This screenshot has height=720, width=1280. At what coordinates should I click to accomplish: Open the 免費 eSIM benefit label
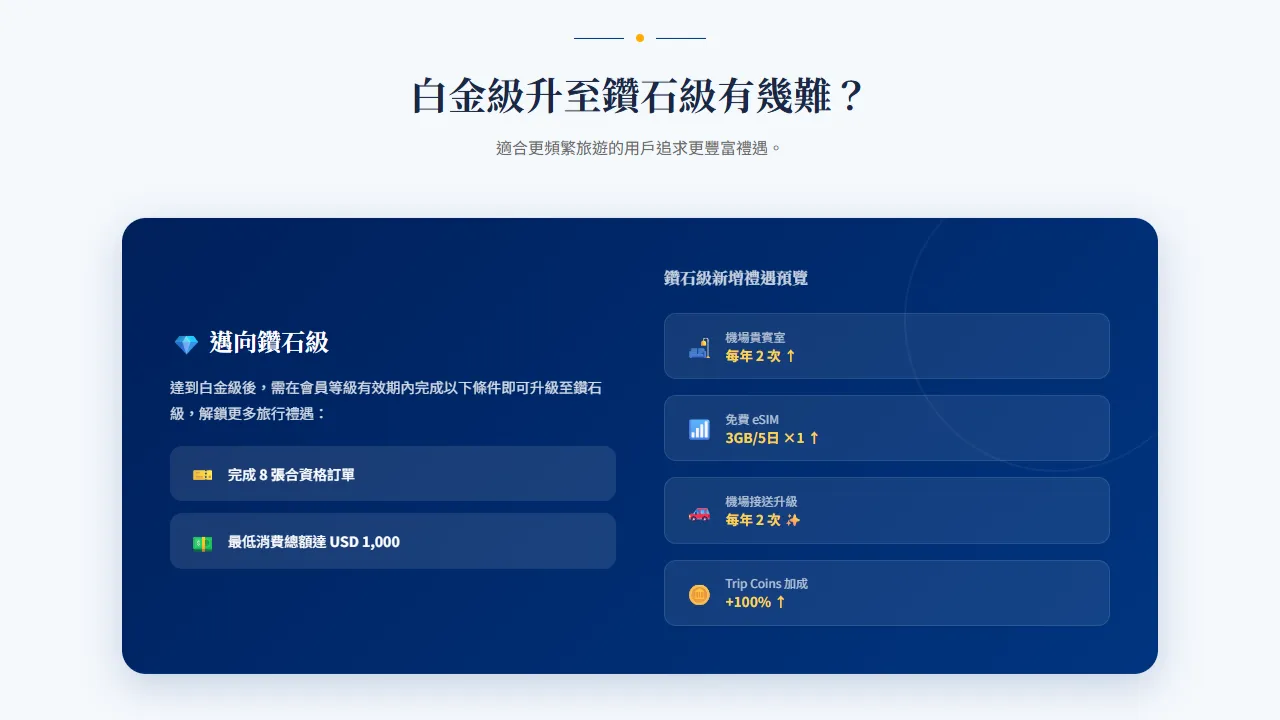tap(752, 420)
